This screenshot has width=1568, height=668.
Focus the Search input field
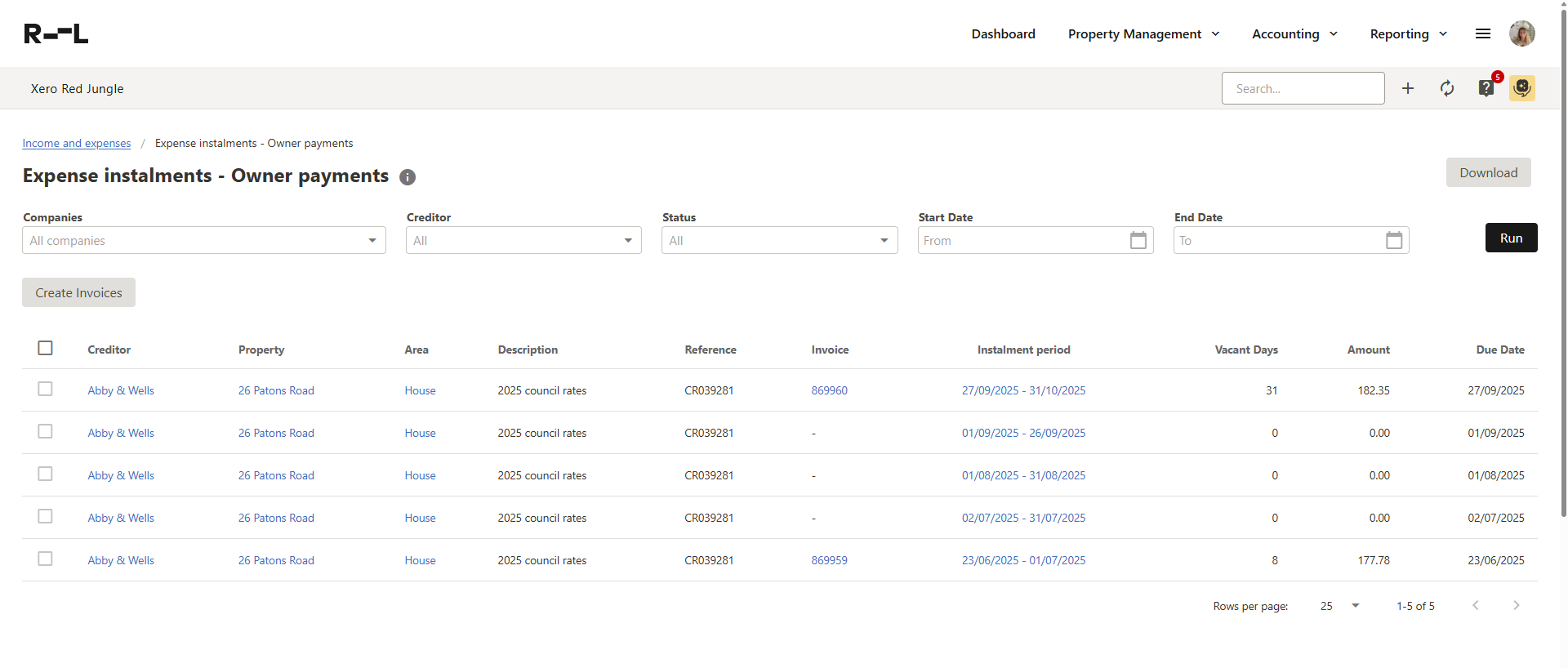(x=1303, y=88)
